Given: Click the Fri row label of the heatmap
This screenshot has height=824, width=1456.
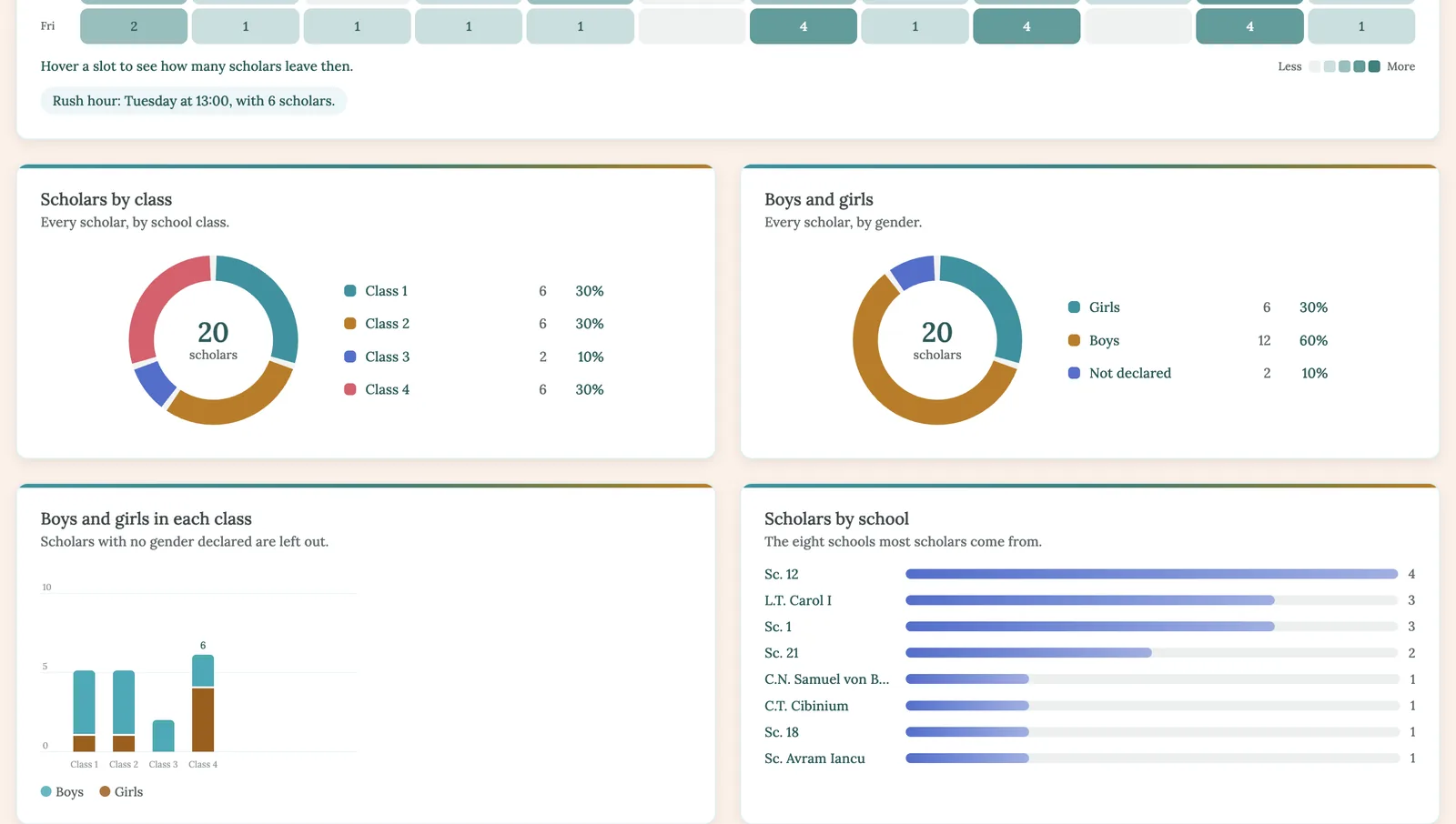Looking at the screenshot, I should [x=47, y=26].
